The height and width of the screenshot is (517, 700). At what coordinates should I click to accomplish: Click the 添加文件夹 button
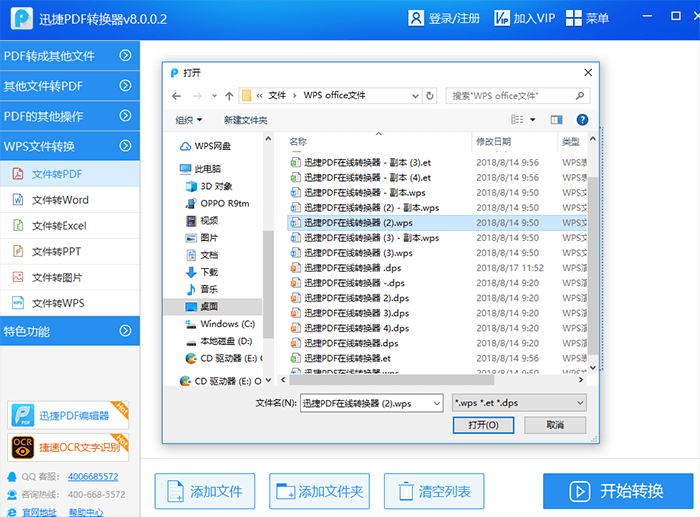(x=319, y=491)
